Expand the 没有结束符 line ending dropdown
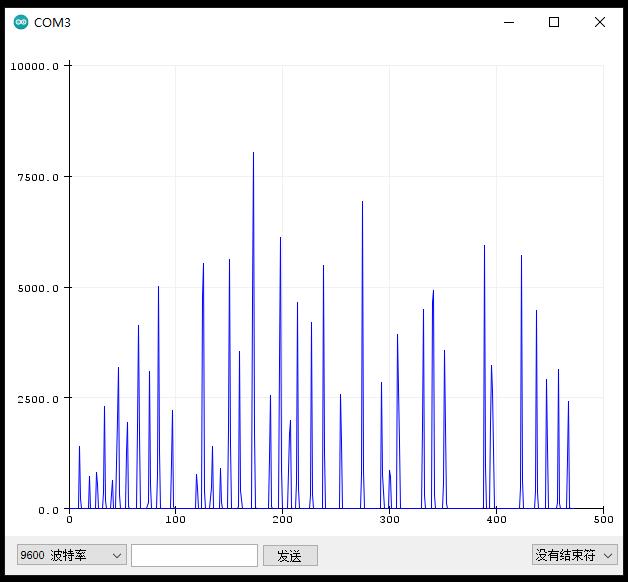Image resolution: width=628 pixels, height=582 pixels. point(574,555)
